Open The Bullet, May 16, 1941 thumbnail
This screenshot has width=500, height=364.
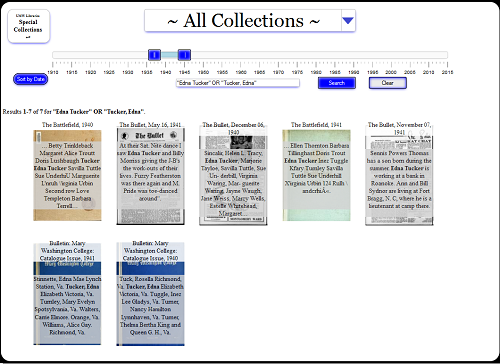pos(150,176)
